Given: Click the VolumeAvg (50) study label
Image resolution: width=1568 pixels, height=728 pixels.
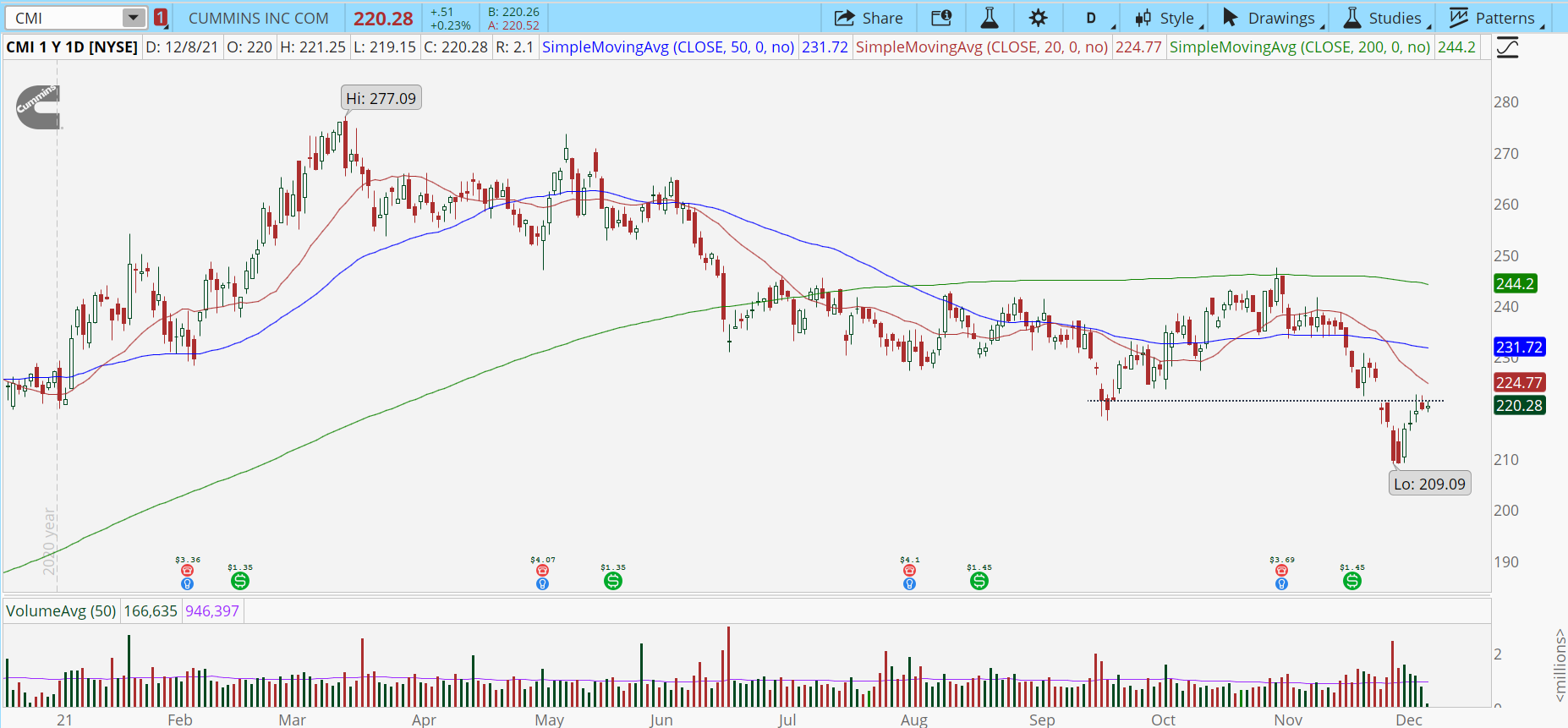Looking at the screenshot, I should [61, 610].
